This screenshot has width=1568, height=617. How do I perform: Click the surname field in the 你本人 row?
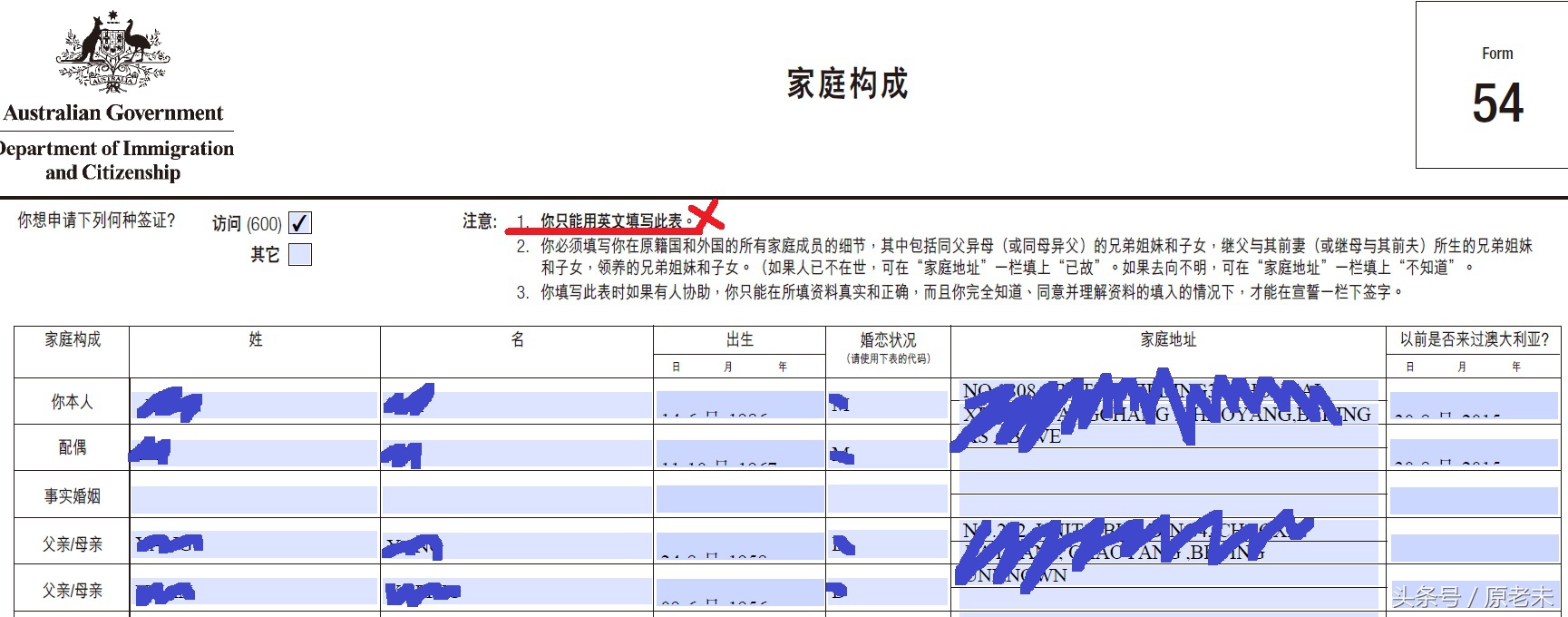(x=255, y=405)
